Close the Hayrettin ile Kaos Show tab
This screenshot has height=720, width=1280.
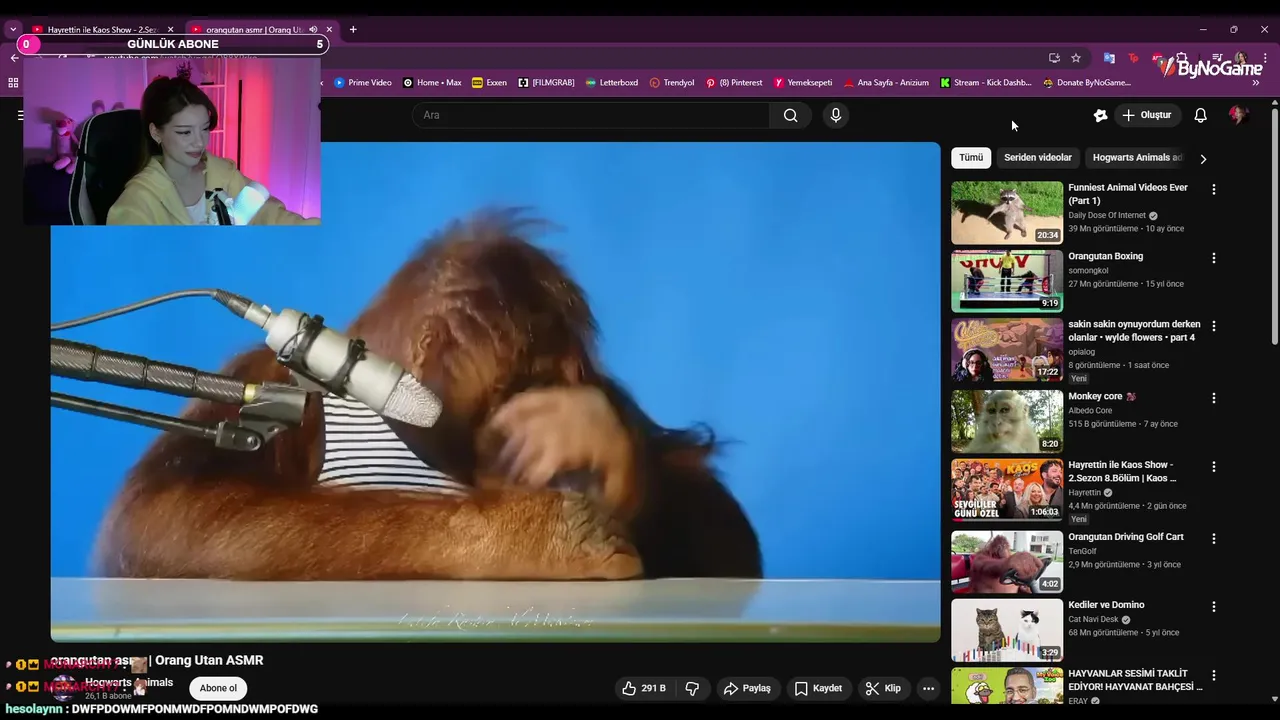pyautogui.click(x=170, y=30)
